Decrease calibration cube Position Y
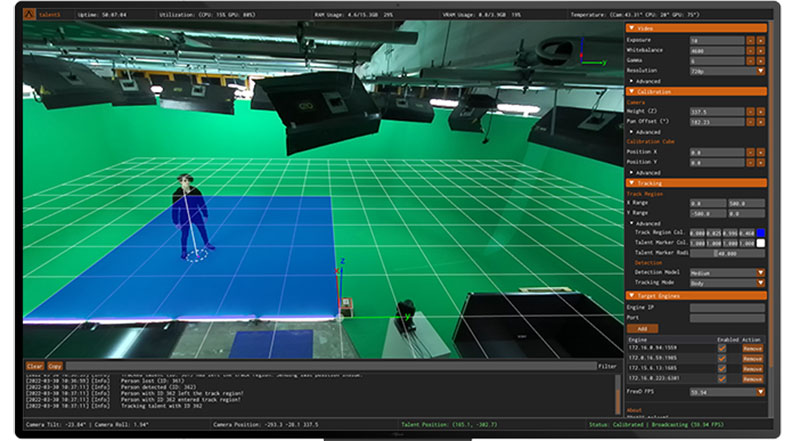This screenshot has width=800, height=441. pos(750,162)
